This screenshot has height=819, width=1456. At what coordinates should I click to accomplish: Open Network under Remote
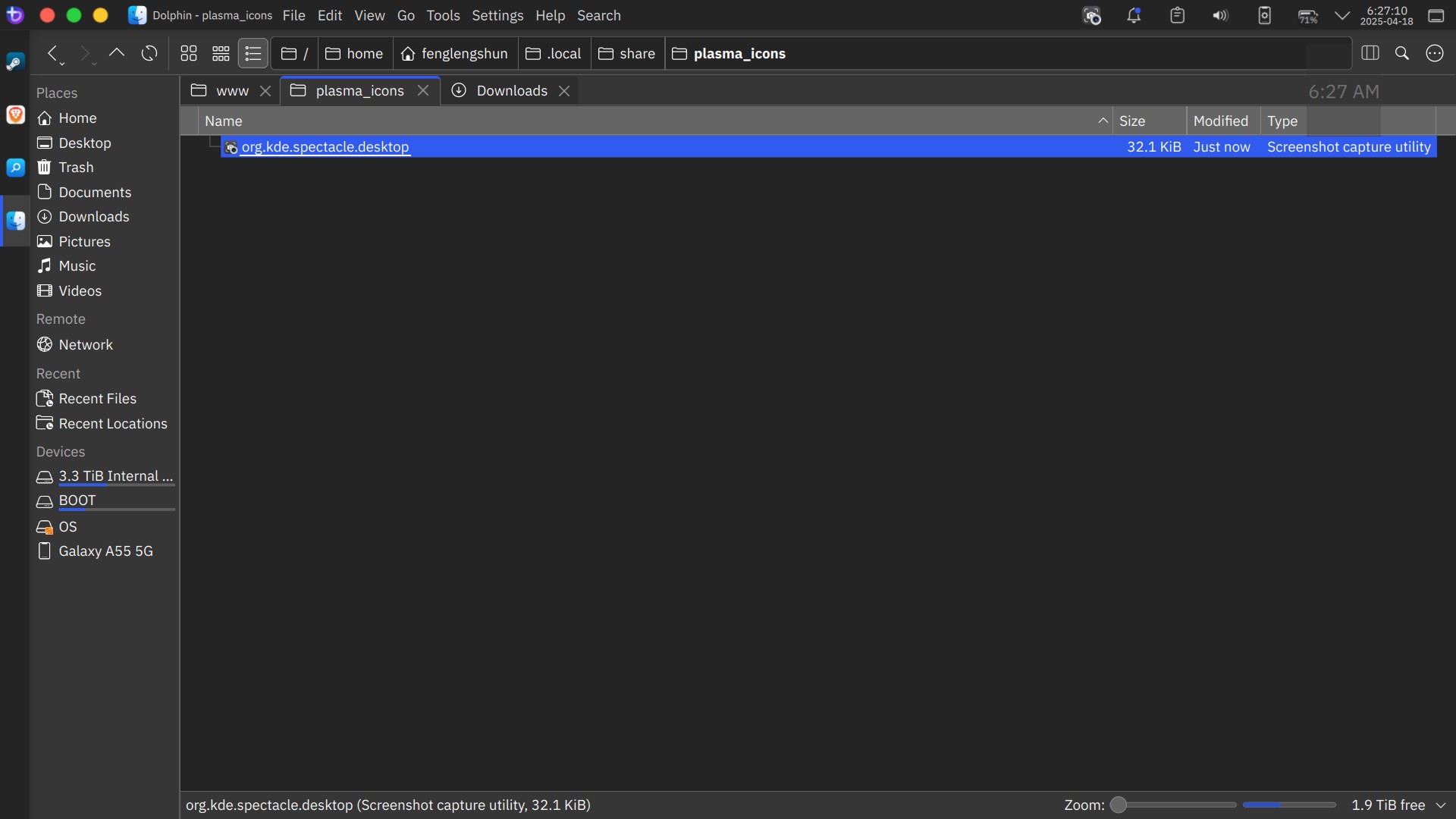click(x=104, y=345)
